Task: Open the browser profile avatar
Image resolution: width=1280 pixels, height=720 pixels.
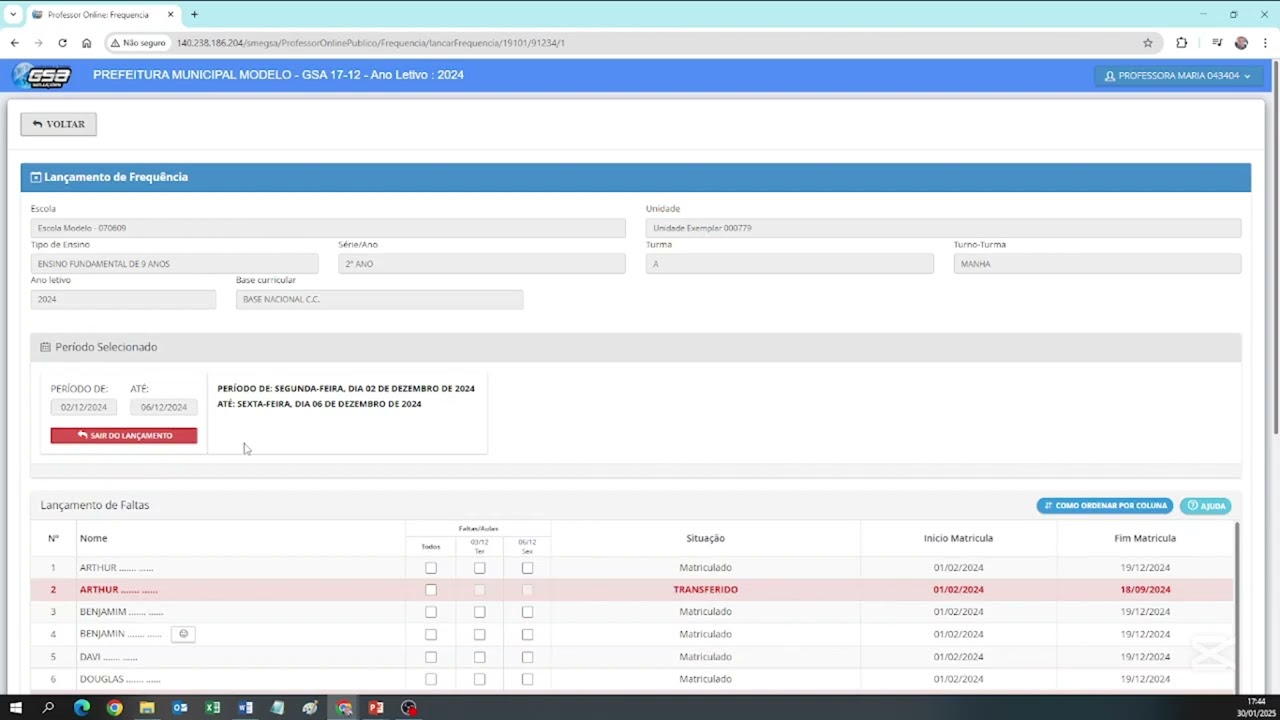Action: (x=1241, y=43)
